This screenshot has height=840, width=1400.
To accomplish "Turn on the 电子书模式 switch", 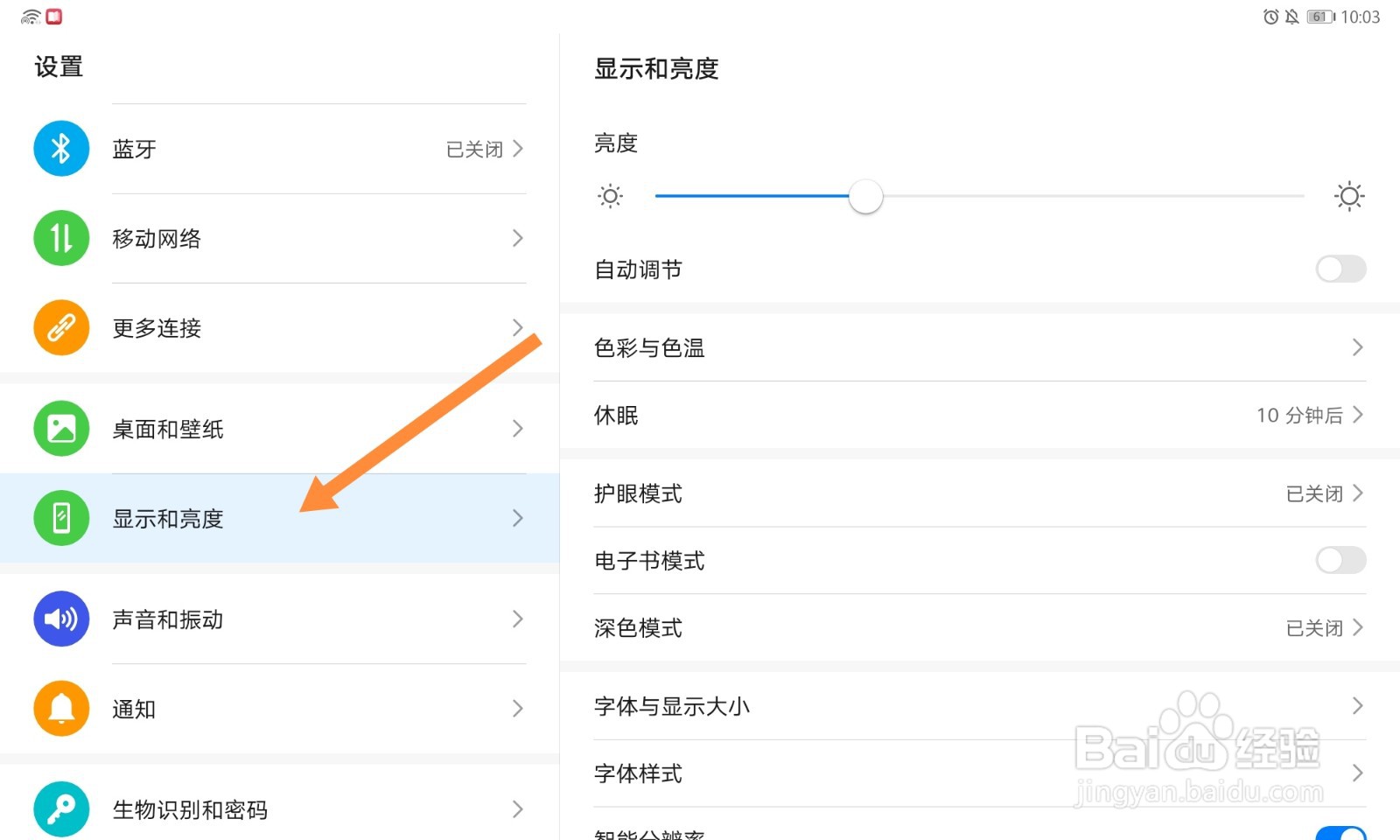I will [1340, 560].
